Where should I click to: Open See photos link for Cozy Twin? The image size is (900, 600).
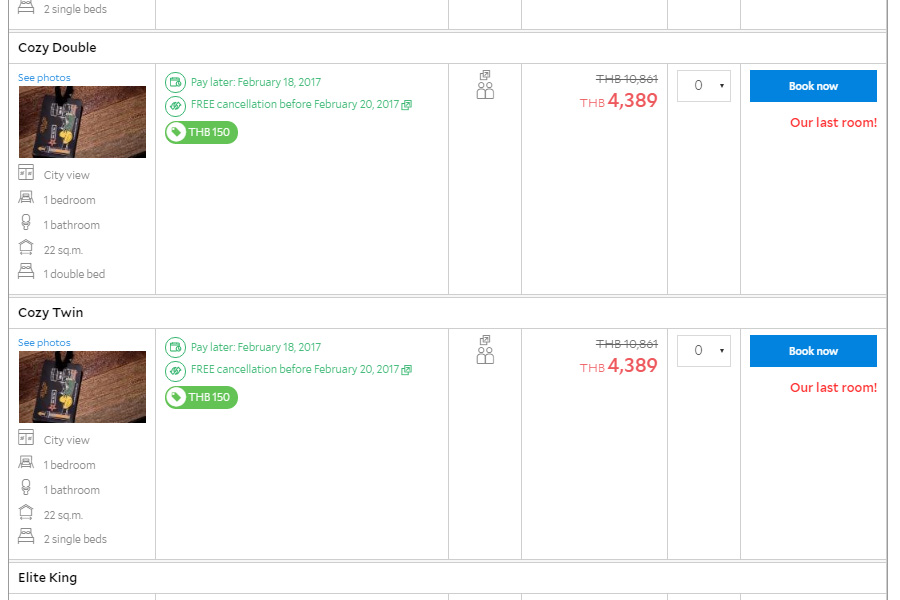(x=44, y=342)
